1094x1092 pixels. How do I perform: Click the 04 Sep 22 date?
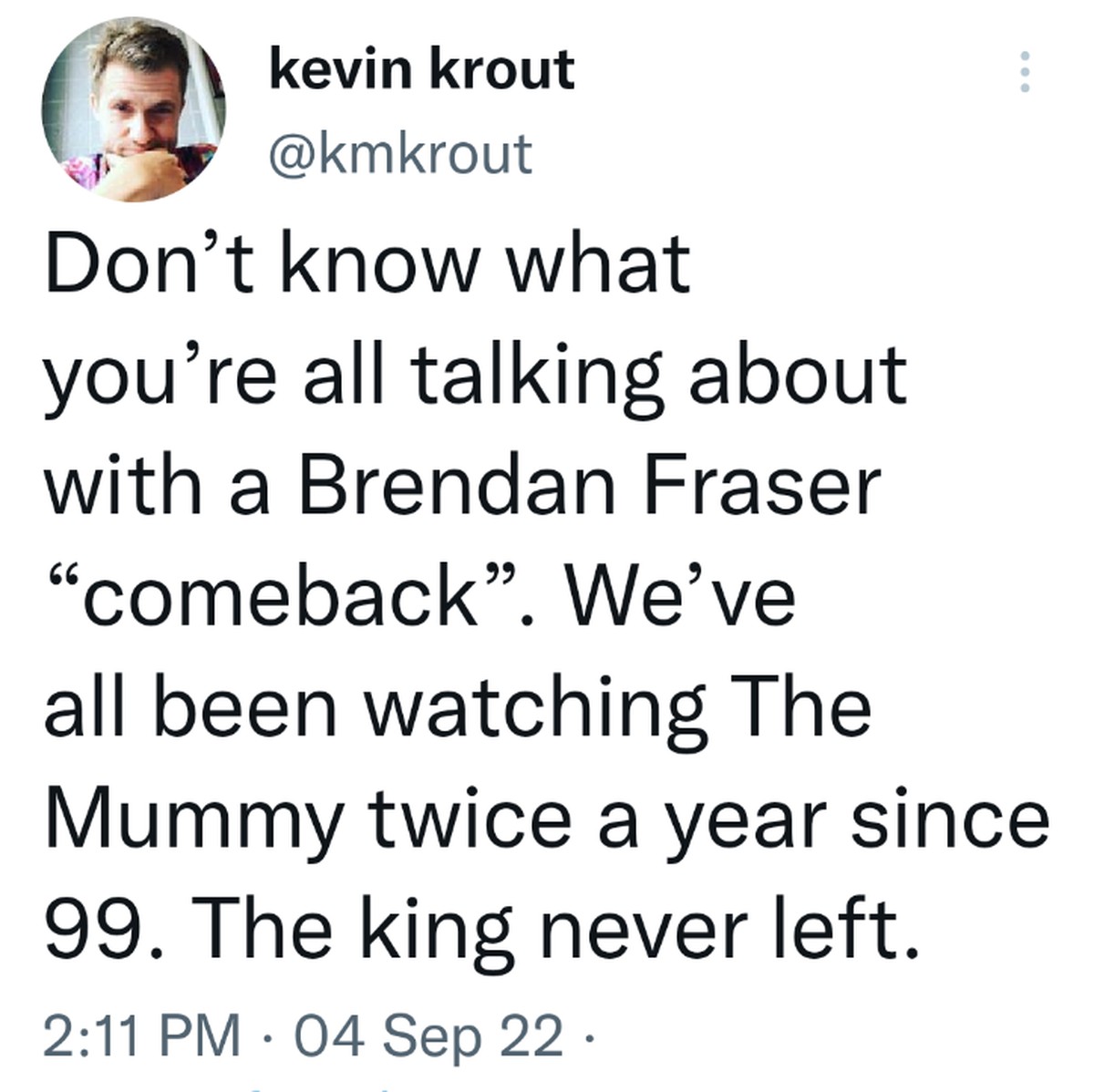(x=430, y=1035)
